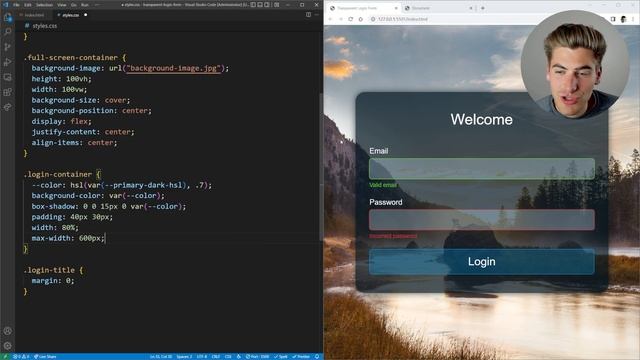Split the editor to the right

[308, 15]
